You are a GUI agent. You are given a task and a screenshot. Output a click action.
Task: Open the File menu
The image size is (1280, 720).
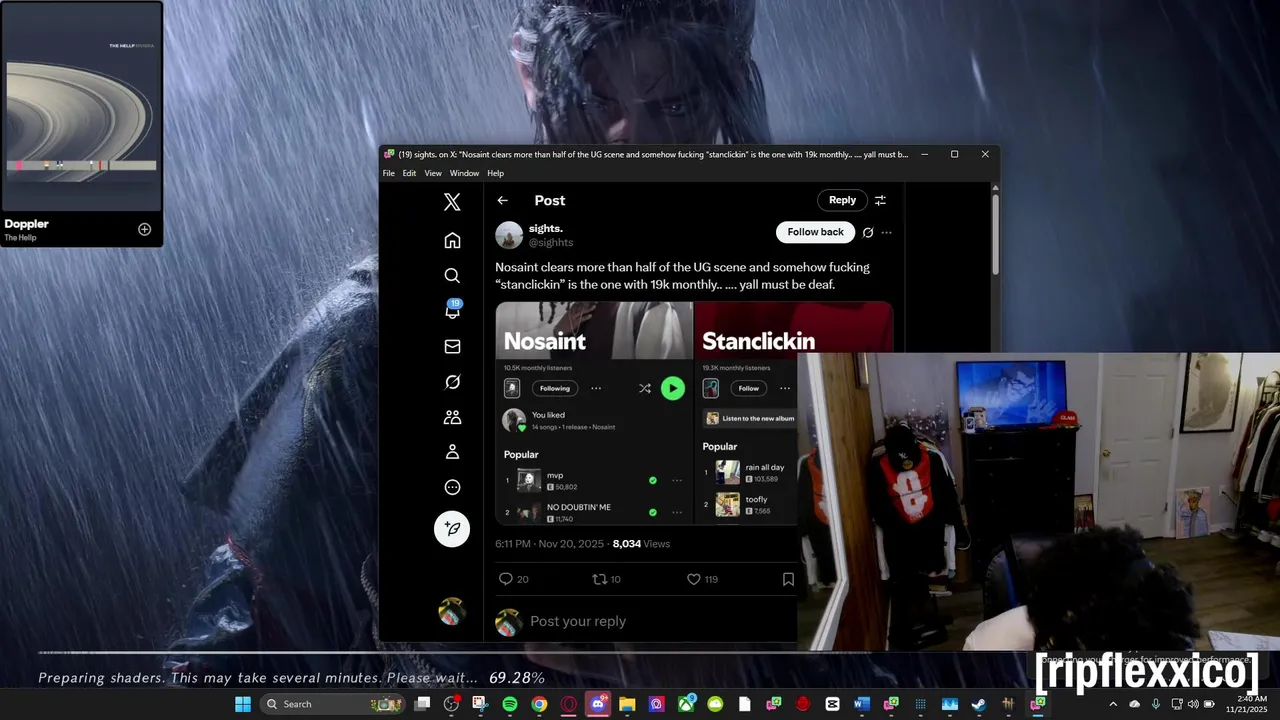(x=389, y=173)
